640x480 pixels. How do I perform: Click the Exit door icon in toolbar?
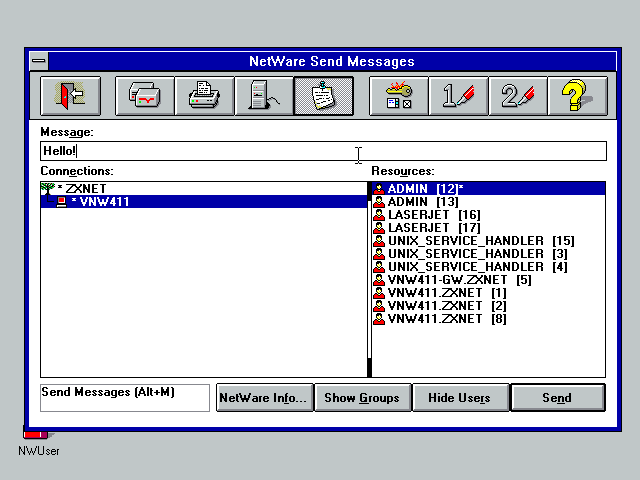coord(70,96)
